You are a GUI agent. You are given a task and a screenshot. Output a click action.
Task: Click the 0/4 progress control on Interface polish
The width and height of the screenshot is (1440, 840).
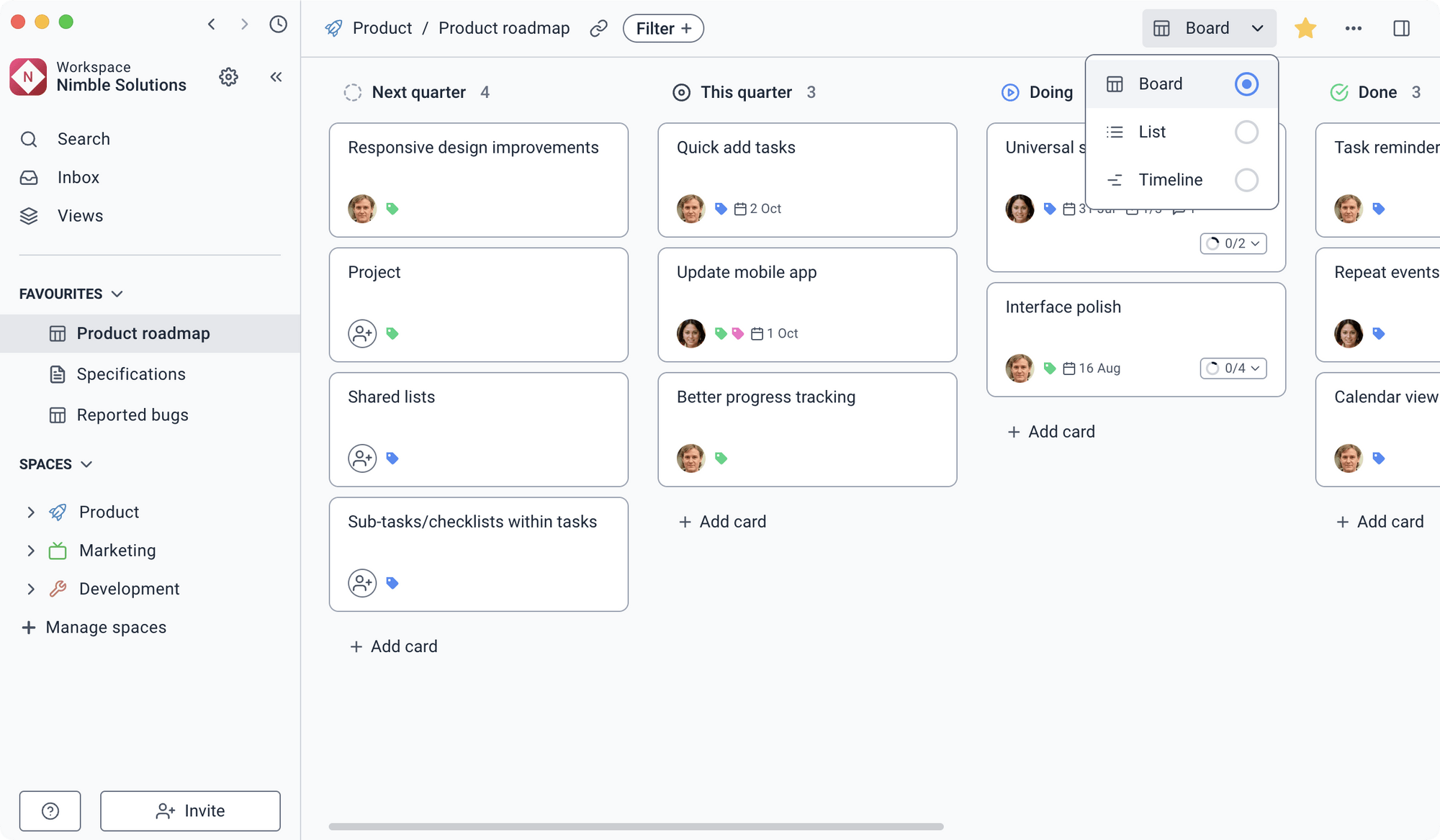tap(1233, 368)
